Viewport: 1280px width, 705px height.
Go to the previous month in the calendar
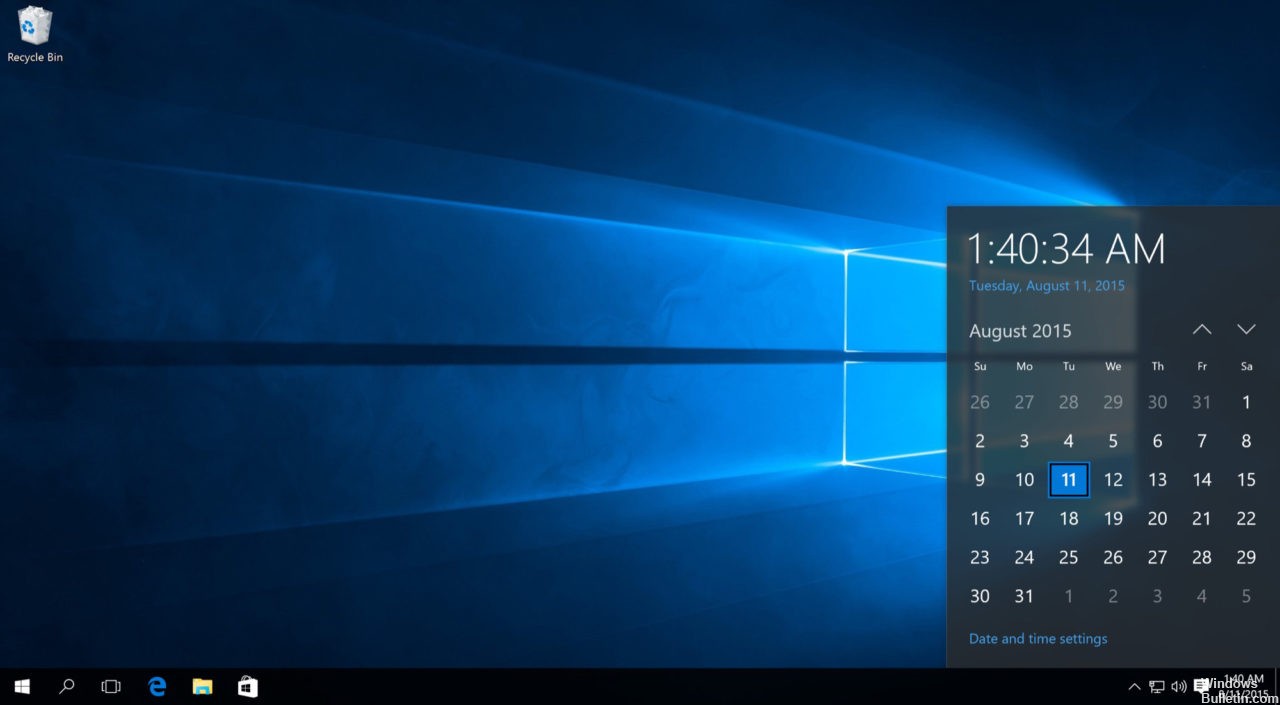[x=1201, y=328]
